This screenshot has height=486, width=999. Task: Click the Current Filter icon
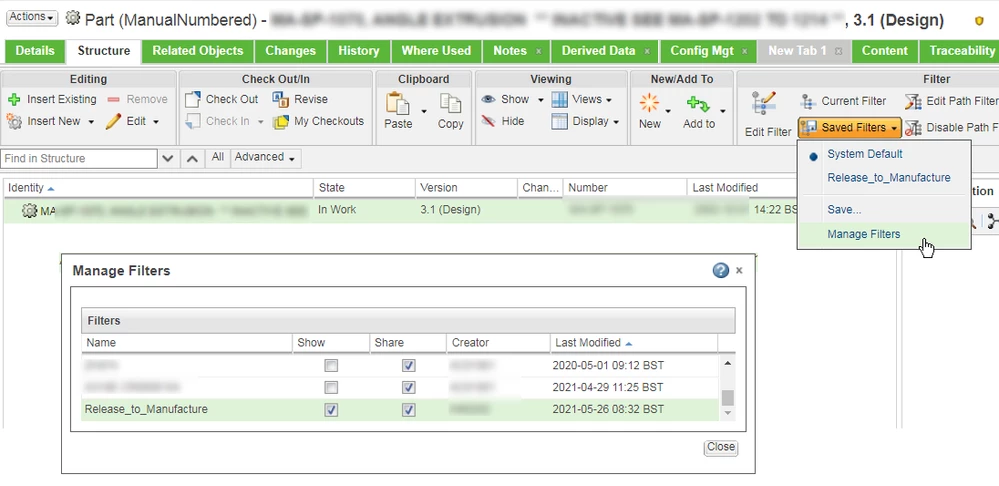pos(808,101)
